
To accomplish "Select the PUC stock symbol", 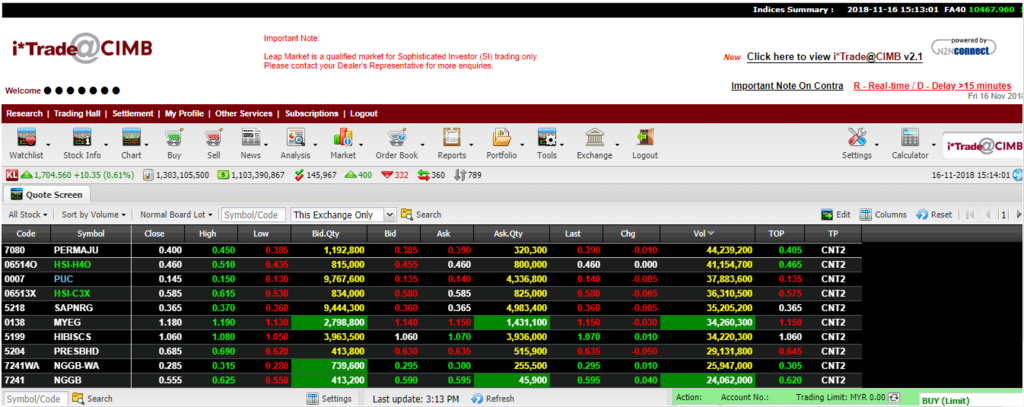I will tap(63, 279).
